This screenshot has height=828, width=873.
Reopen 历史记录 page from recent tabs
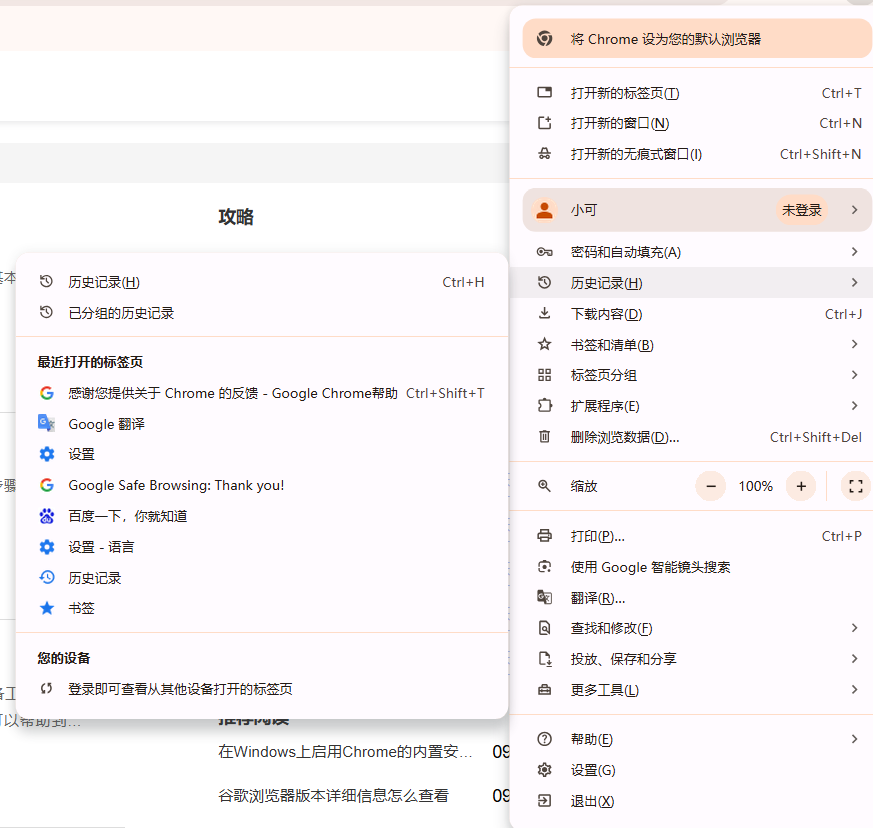pos(262,577)
